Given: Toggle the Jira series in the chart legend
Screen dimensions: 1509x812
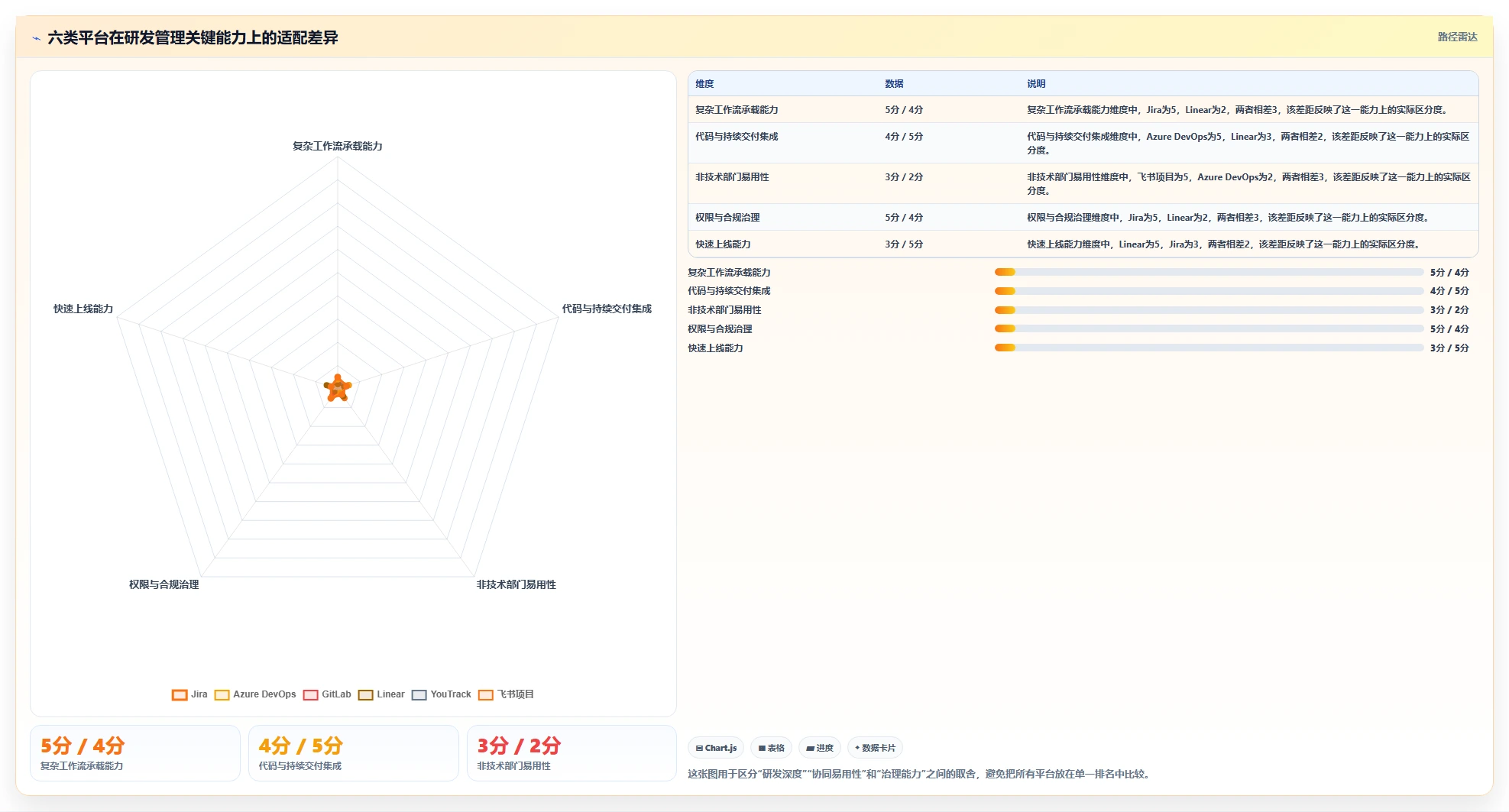Looking at the screenshot, I should [x=189, y=694].
